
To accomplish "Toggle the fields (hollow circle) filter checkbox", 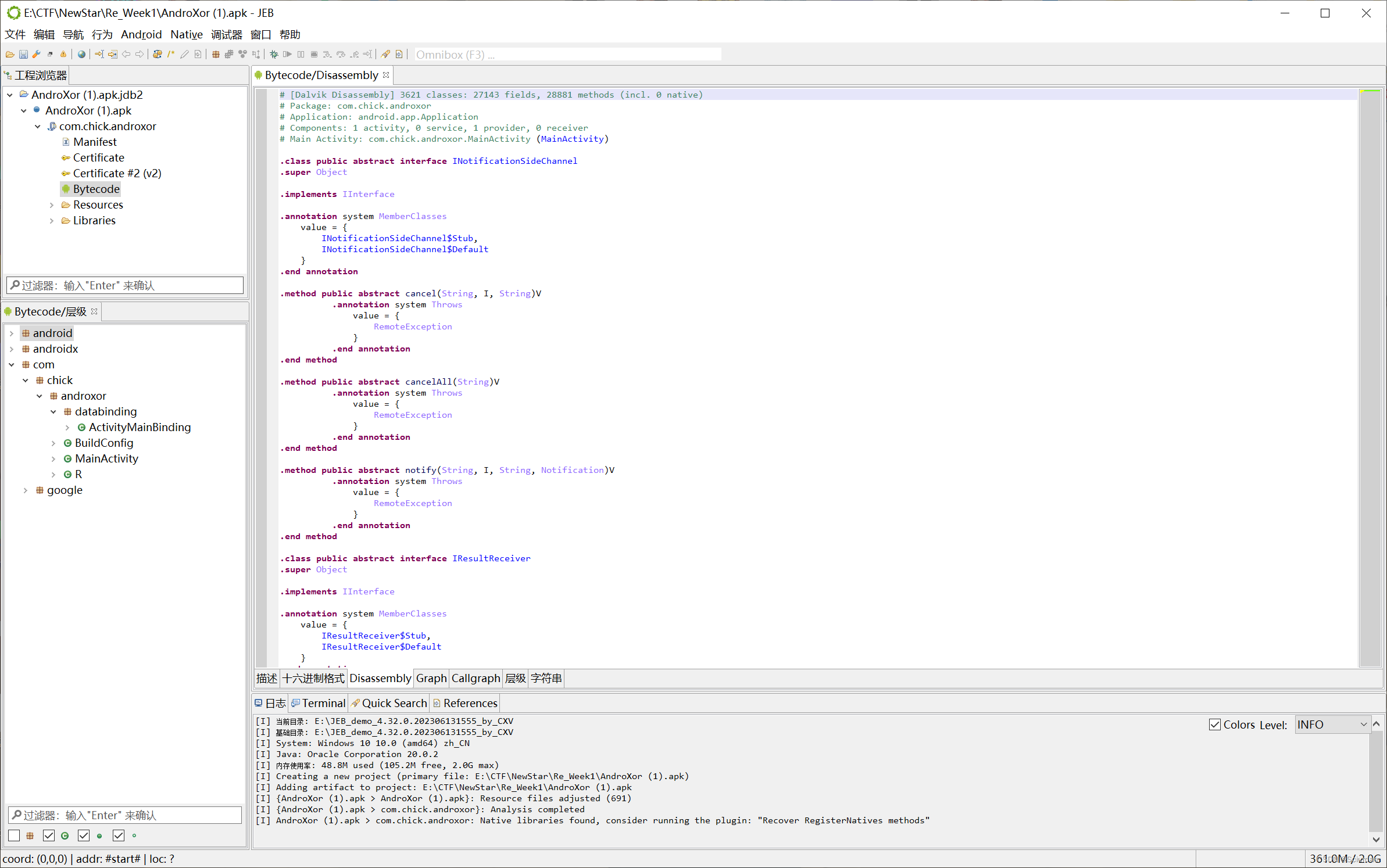I will click(119, 835).
